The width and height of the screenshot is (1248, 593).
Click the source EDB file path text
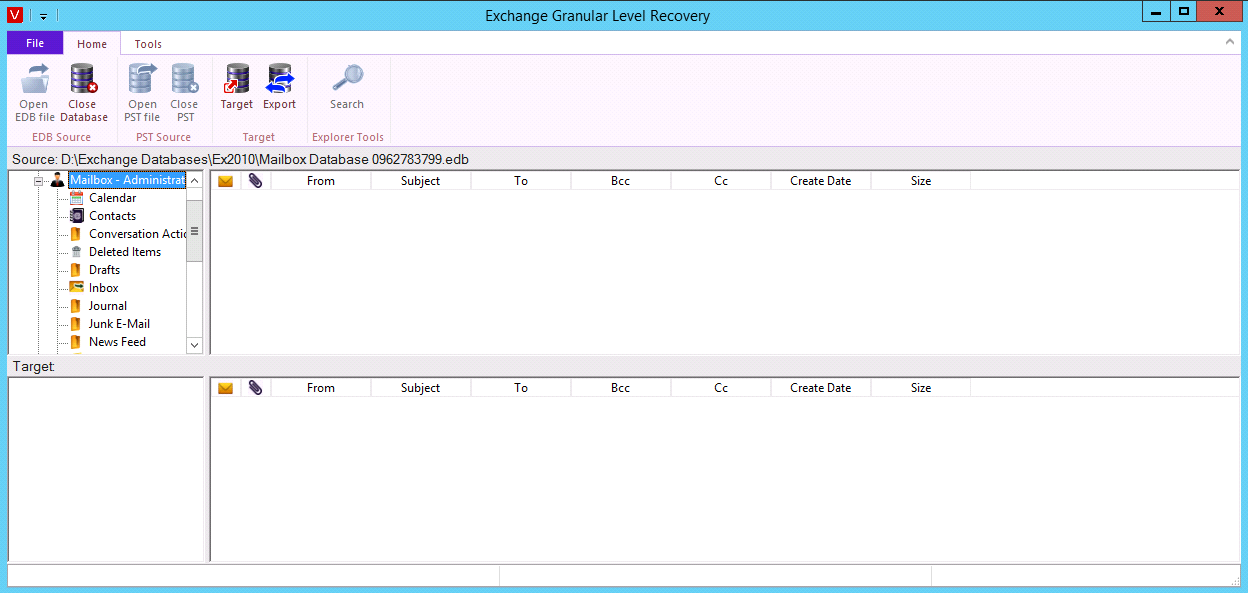click(240, 160)
